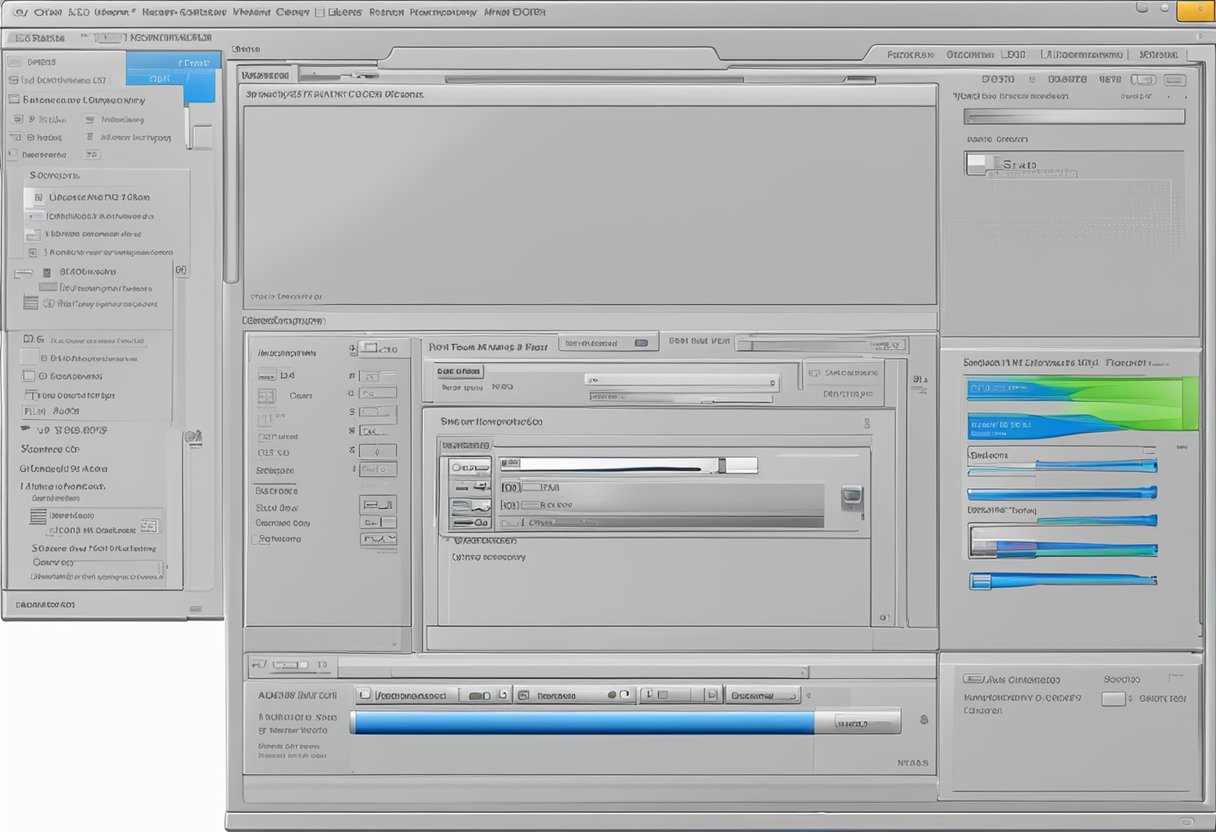Click the drive icon at top of the stacked device icons
The height and width of the screenshot is (832, 1216).
point(468,466)
